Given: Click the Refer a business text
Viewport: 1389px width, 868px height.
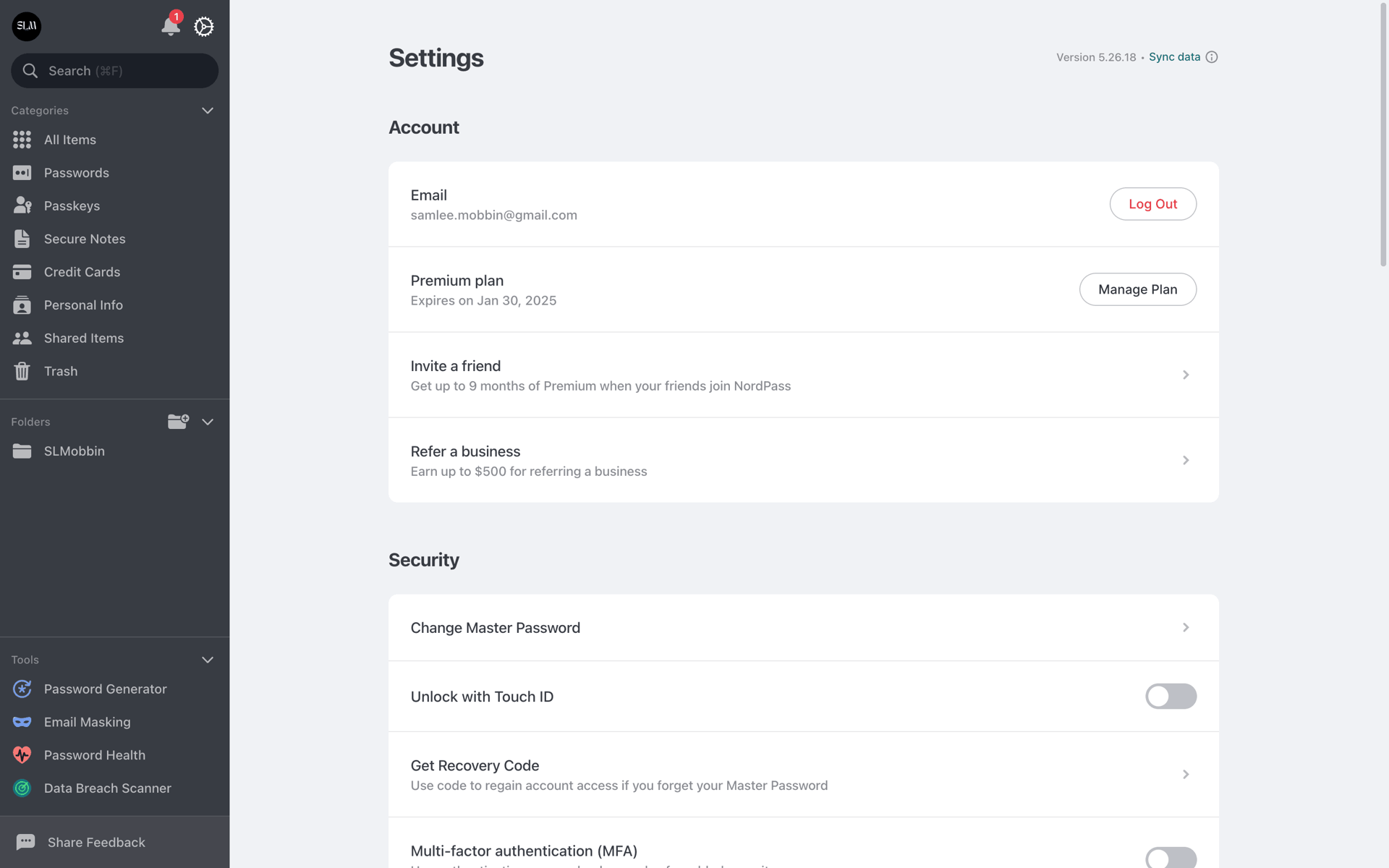Looking at the screenshot, I should 465,451.
